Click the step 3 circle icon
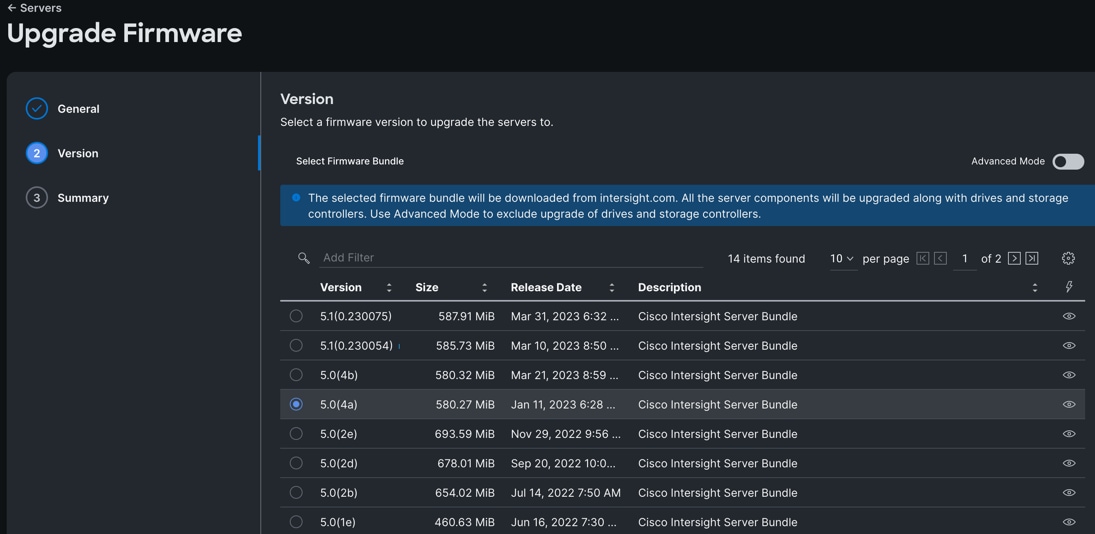Screen dimensions: 1095x534 coord(36,198)
